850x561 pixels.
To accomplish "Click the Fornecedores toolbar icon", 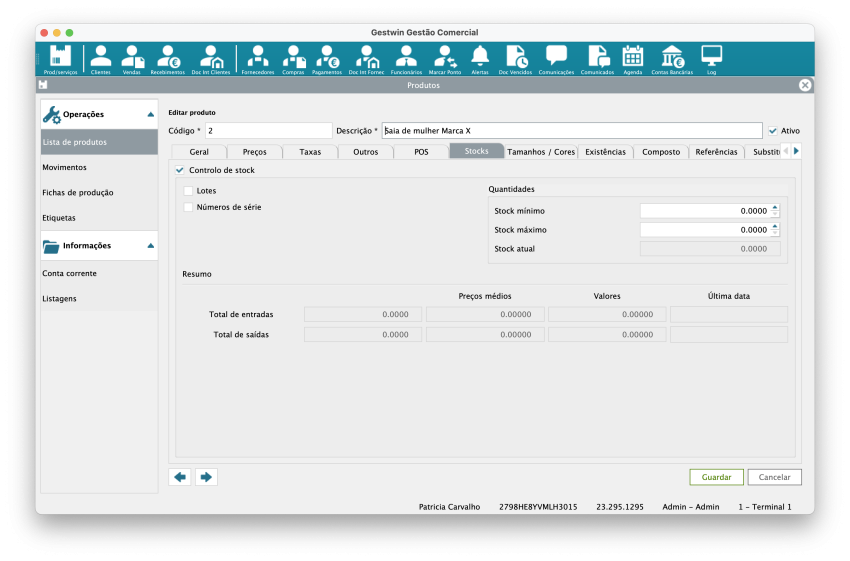I will point(258,58).
